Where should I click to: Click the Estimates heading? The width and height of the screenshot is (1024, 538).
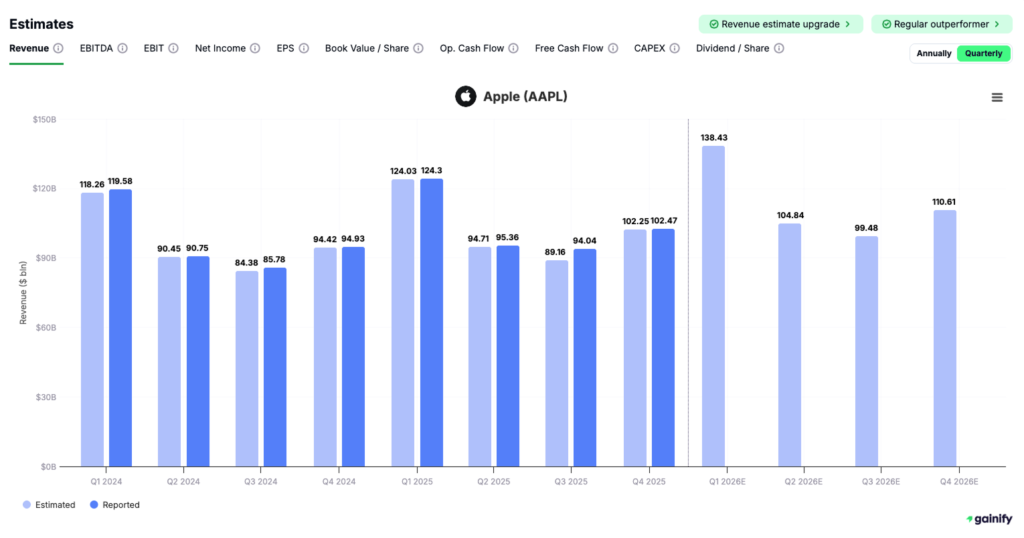point(41,24)
